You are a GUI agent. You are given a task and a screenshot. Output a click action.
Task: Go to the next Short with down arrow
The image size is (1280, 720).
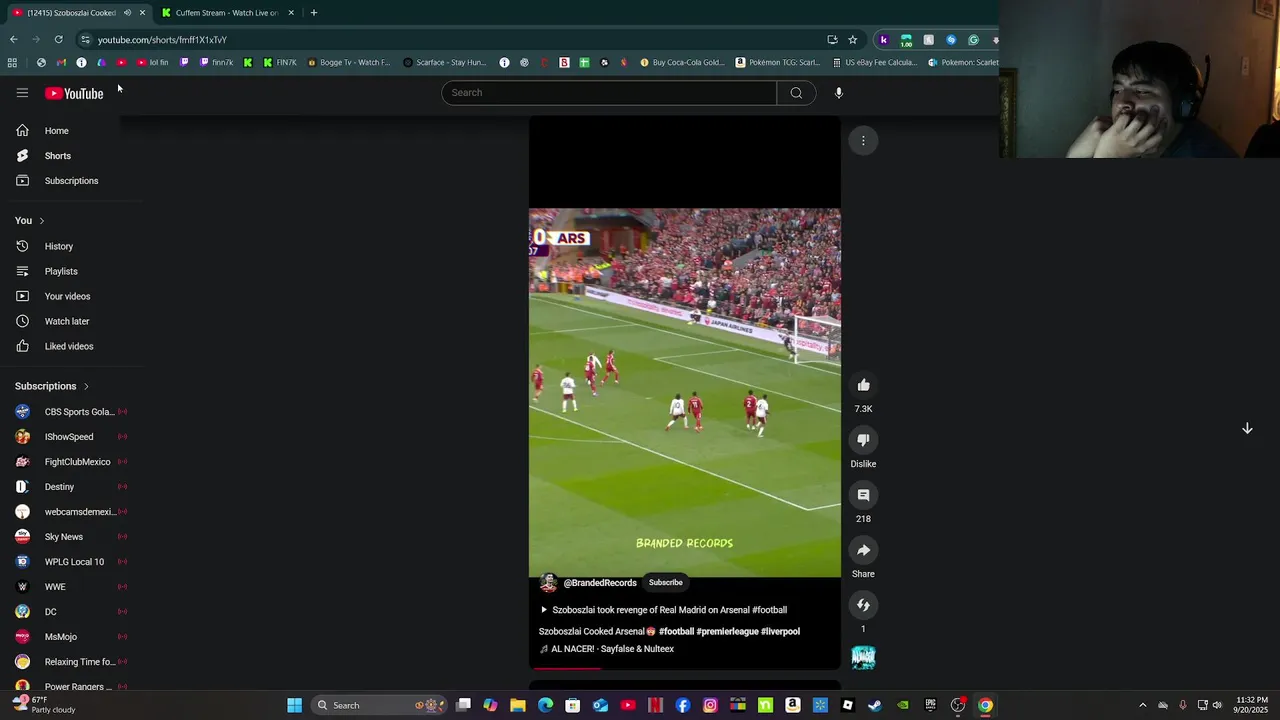[x=1247, y=428]
